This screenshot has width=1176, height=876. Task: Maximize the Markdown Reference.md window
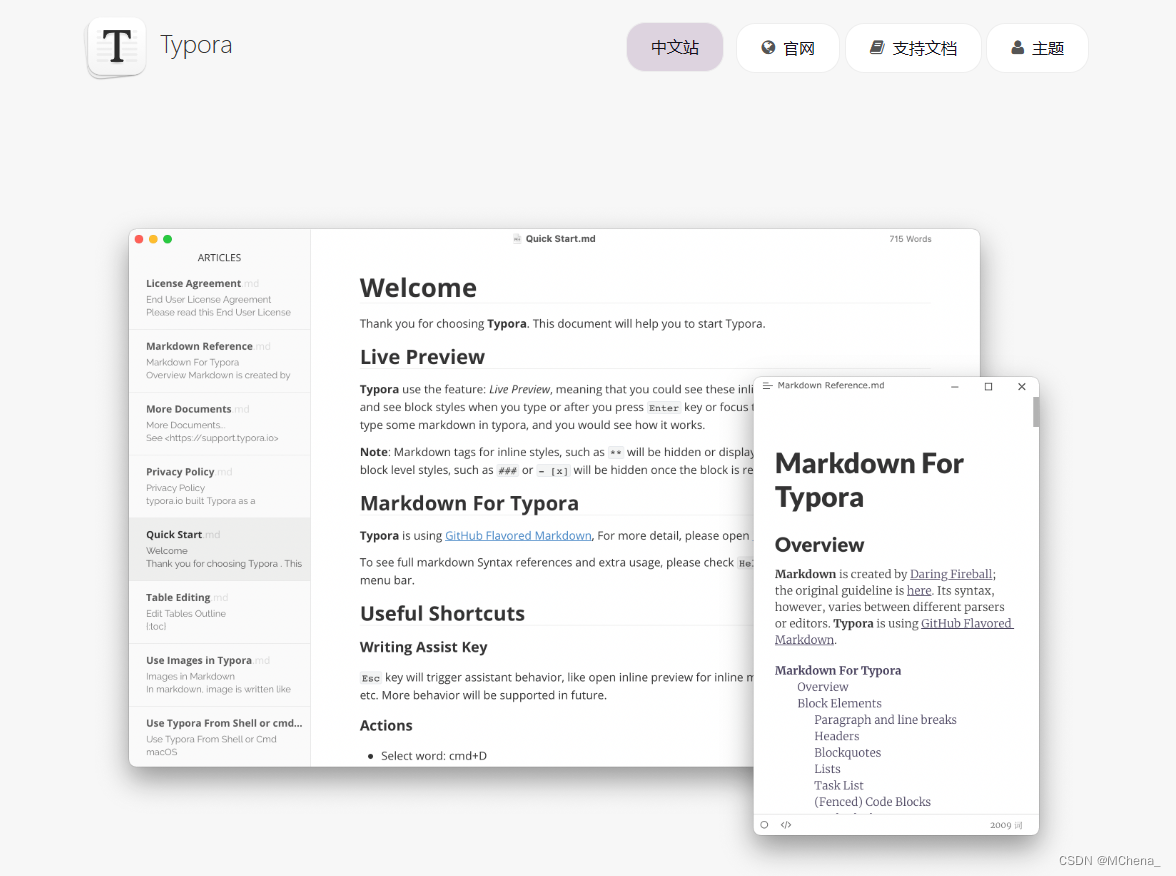coord(988,386)
